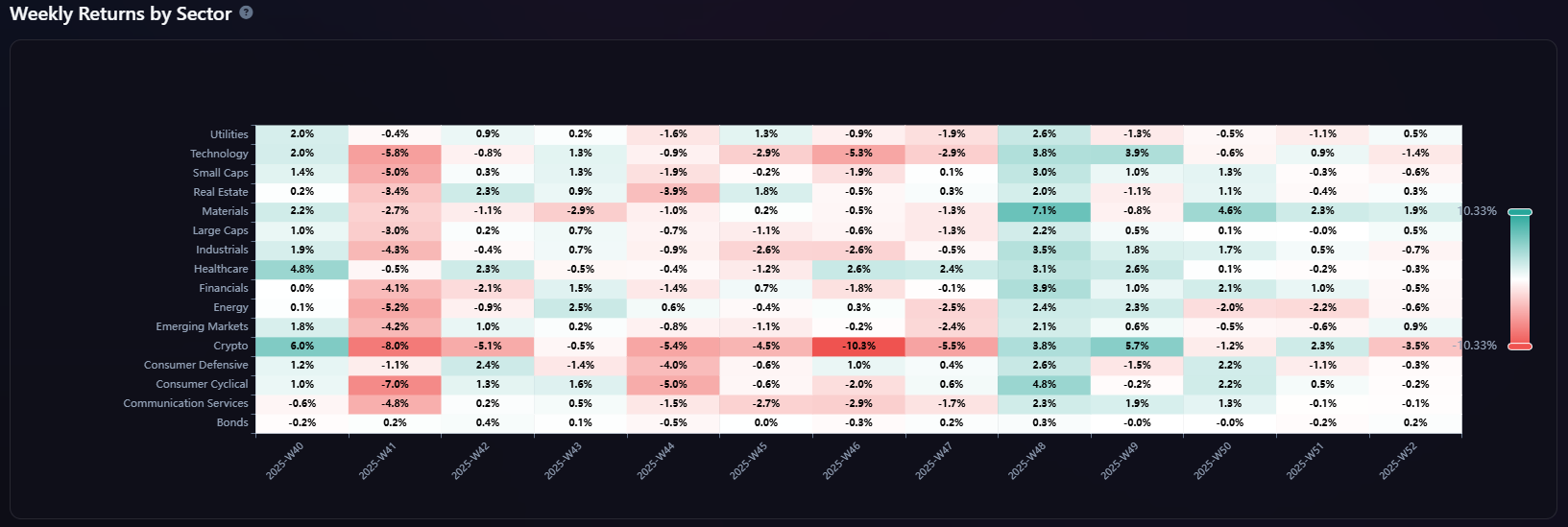The image size is (1568, 527).
Task: Select the Materials W48 cell showing 7.1%
Action: (x=1044, y=211)
